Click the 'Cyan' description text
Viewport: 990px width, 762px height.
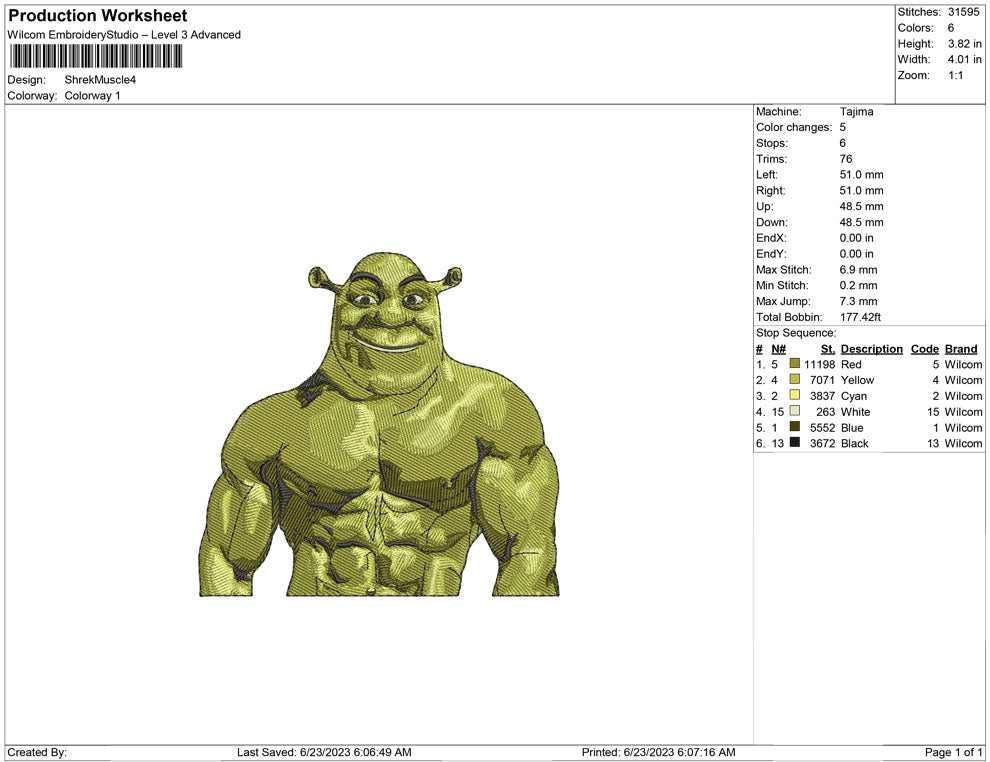854,396
